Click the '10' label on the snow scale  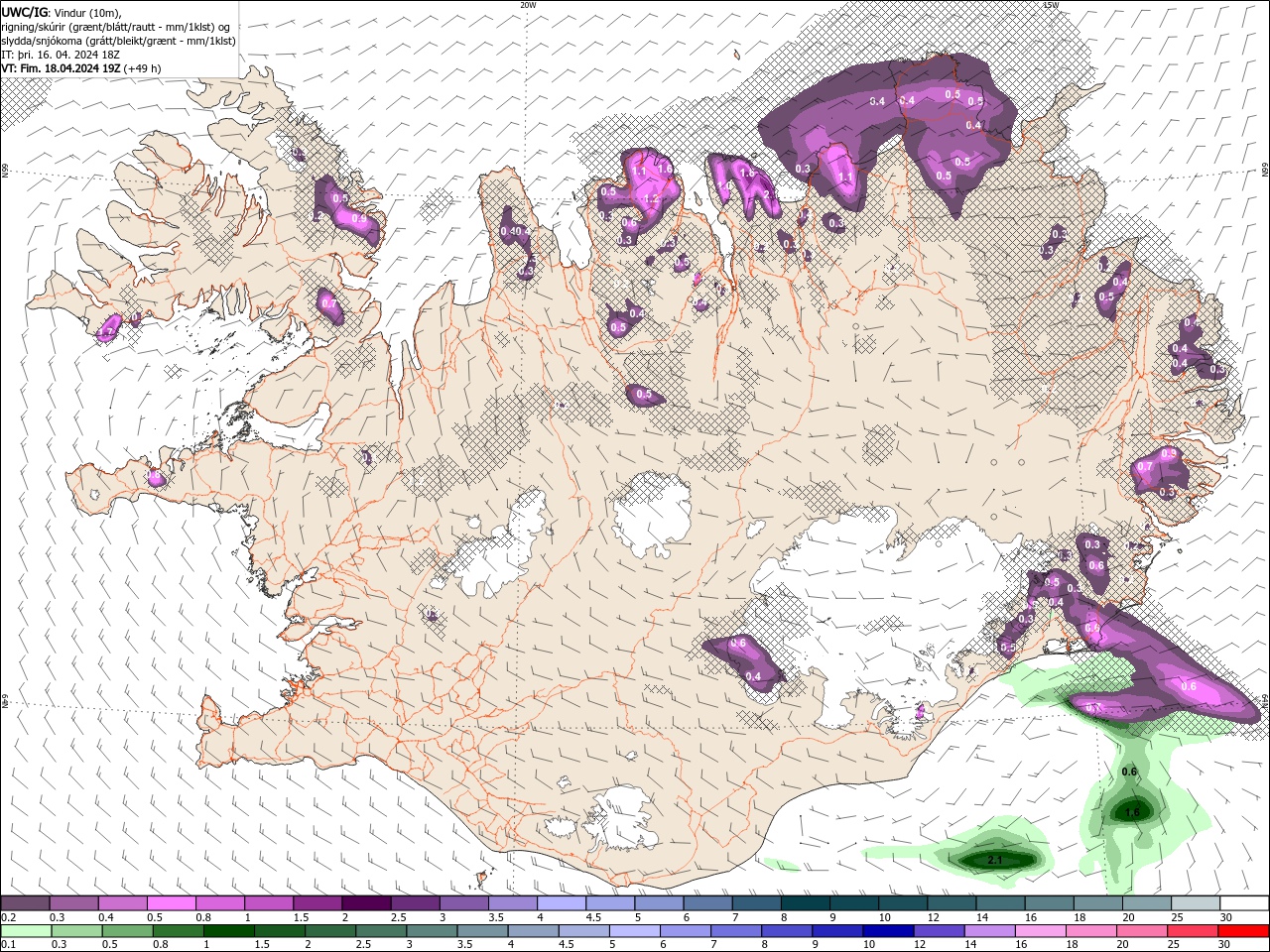(x=885, y=917)
